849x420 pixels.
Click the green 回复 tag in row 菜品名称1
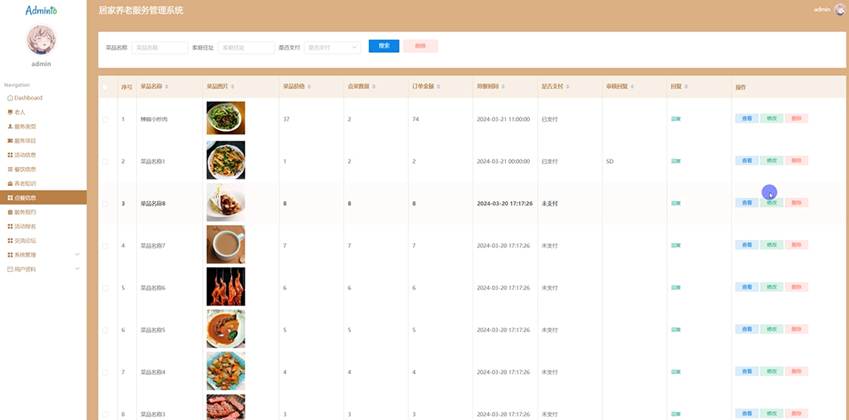click(x=676, y=161)
